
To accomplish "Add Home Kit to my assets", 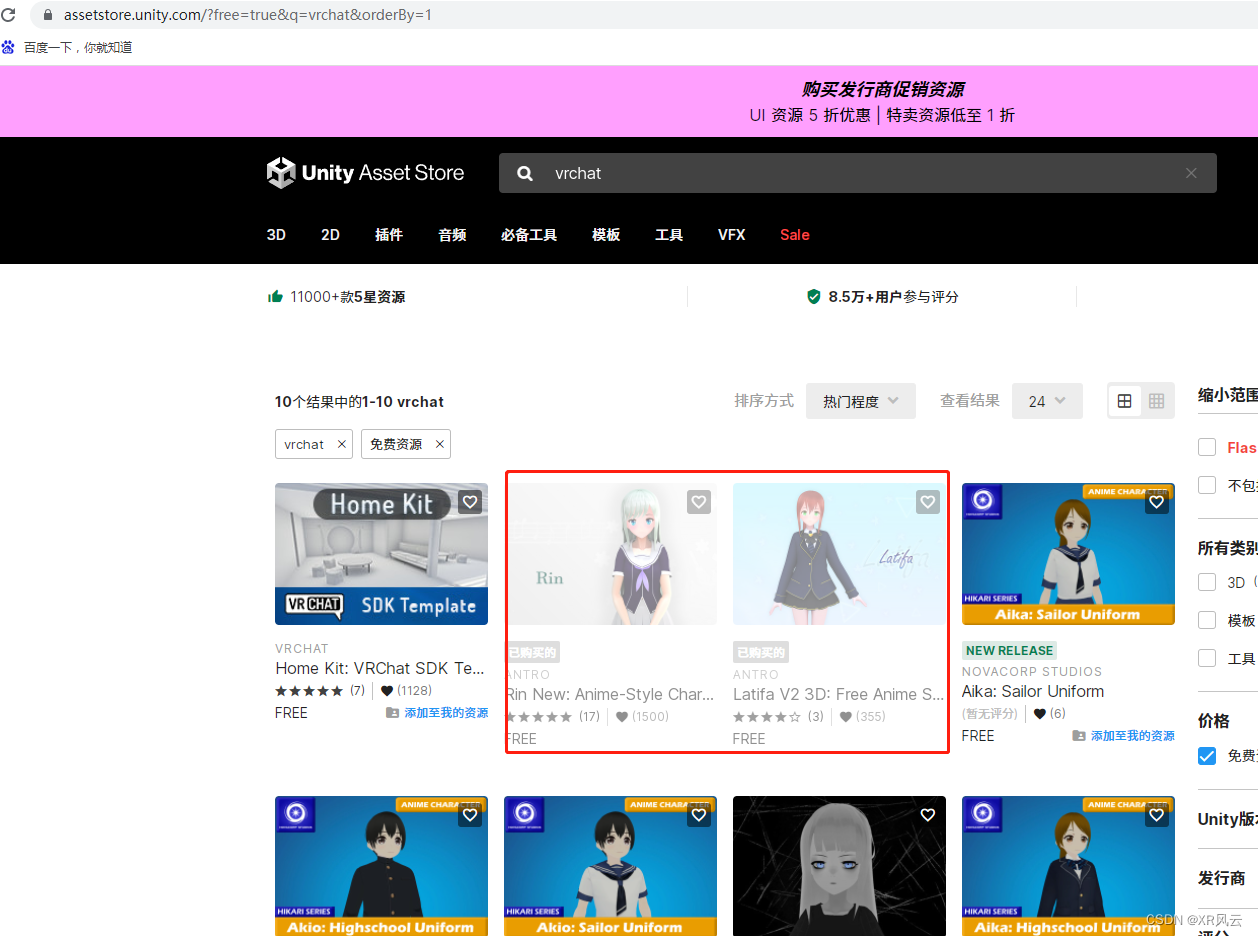I will pos(437,713).
